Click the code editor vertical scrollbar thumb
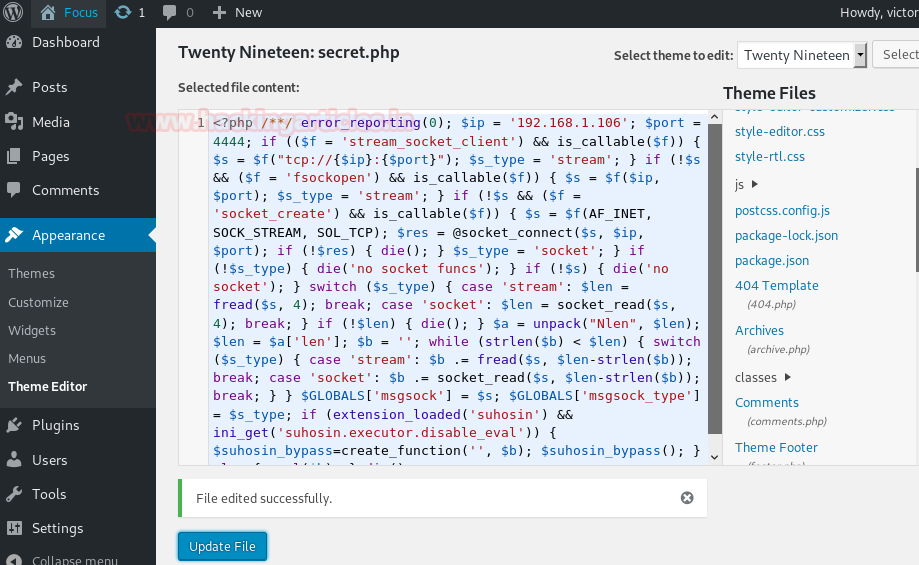Image resolution: width=919 pixels, height=565 pixels. tap(714, 279)
